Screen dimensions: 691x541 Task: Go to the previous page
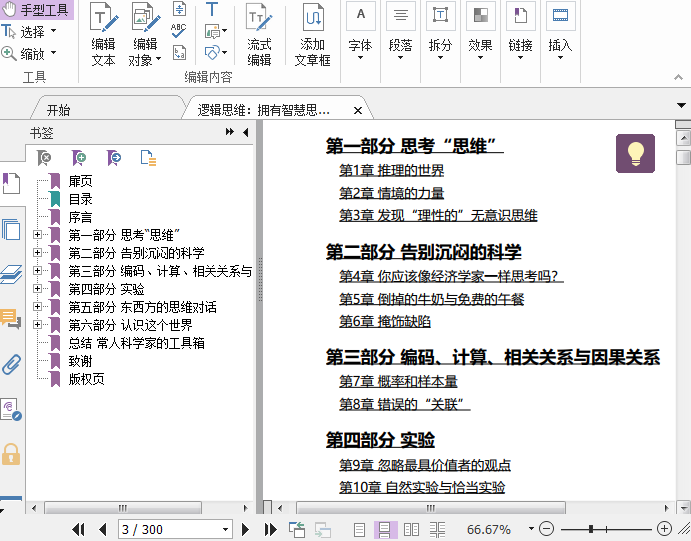[x=103, y=529]
